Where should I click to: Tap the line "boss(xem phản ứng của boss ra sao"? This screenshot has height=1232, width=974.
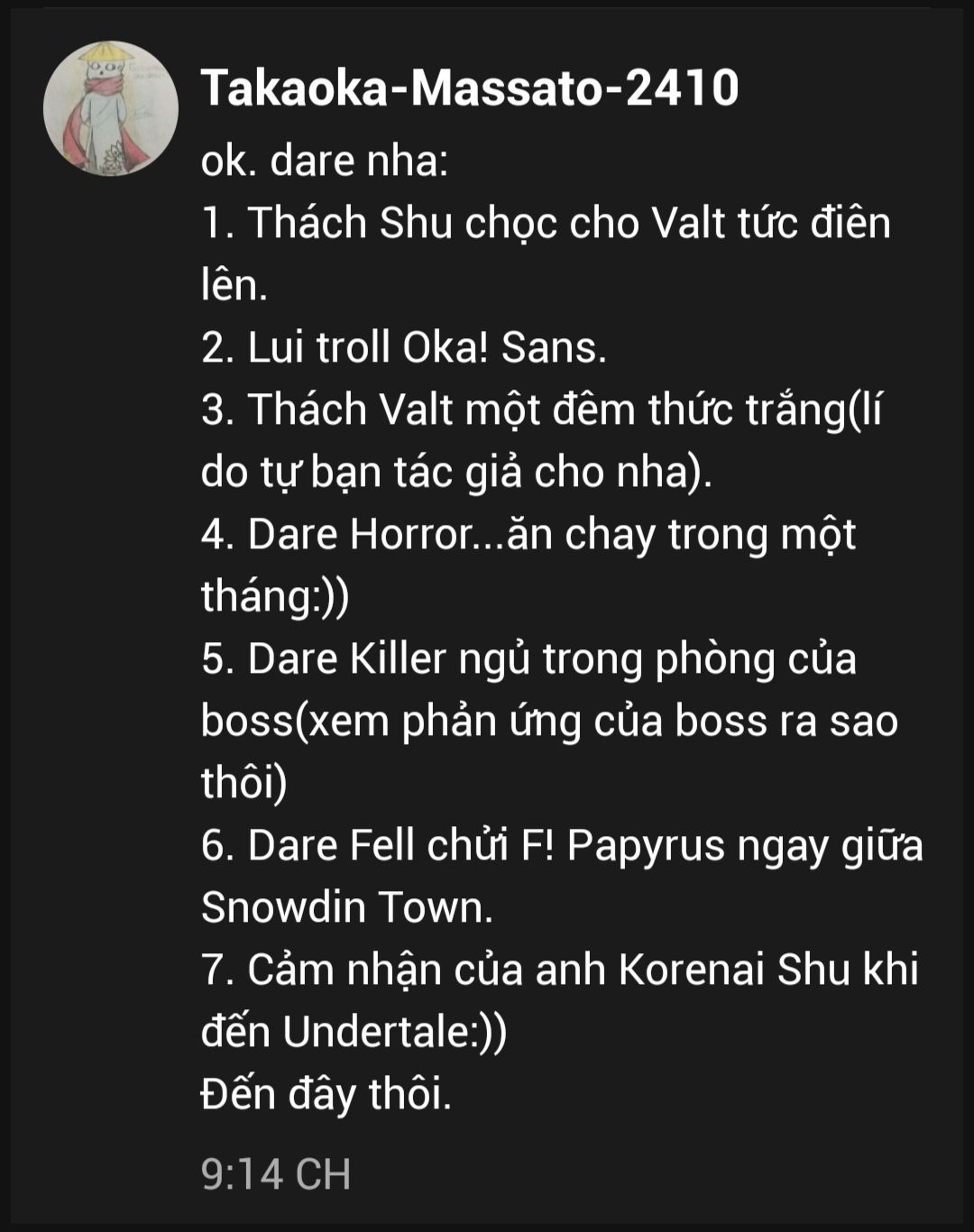549,721
